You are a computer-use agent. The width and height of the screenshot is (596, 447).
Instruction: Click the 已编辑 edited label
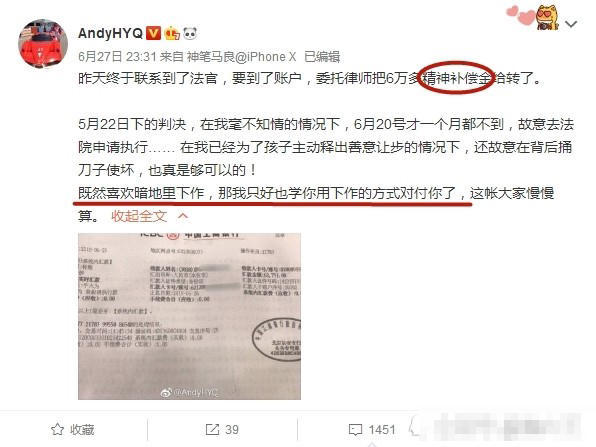[x=322, y=57]
